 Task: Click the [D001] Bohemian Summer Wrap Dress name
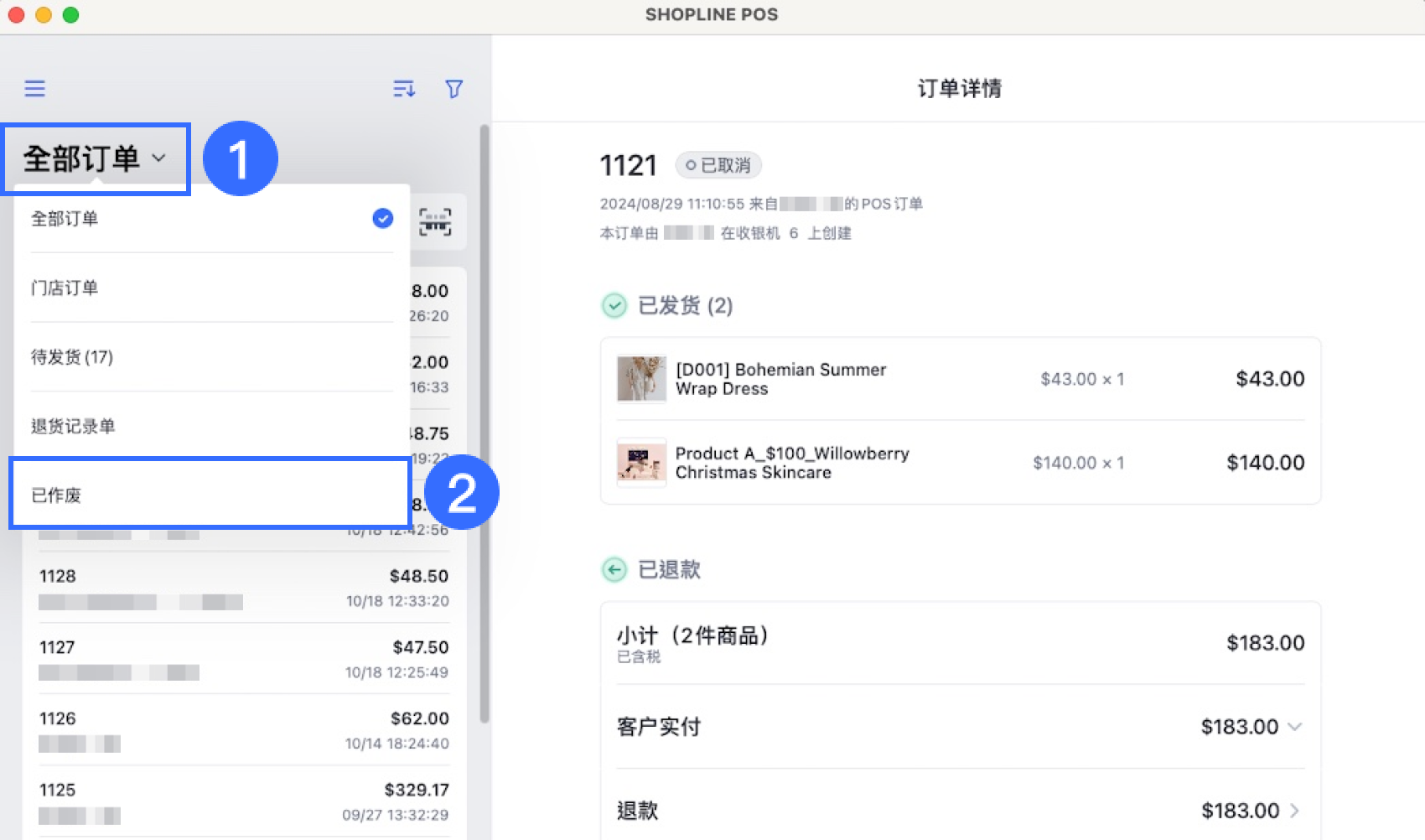coord(780,379)
